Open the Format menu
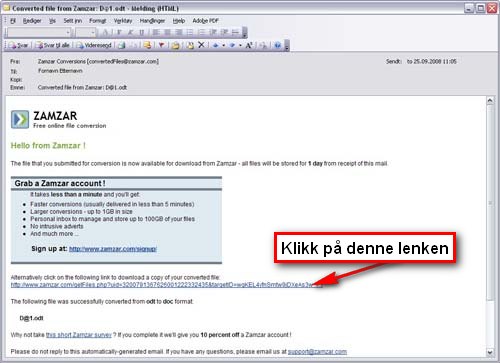 pos(98,21)
